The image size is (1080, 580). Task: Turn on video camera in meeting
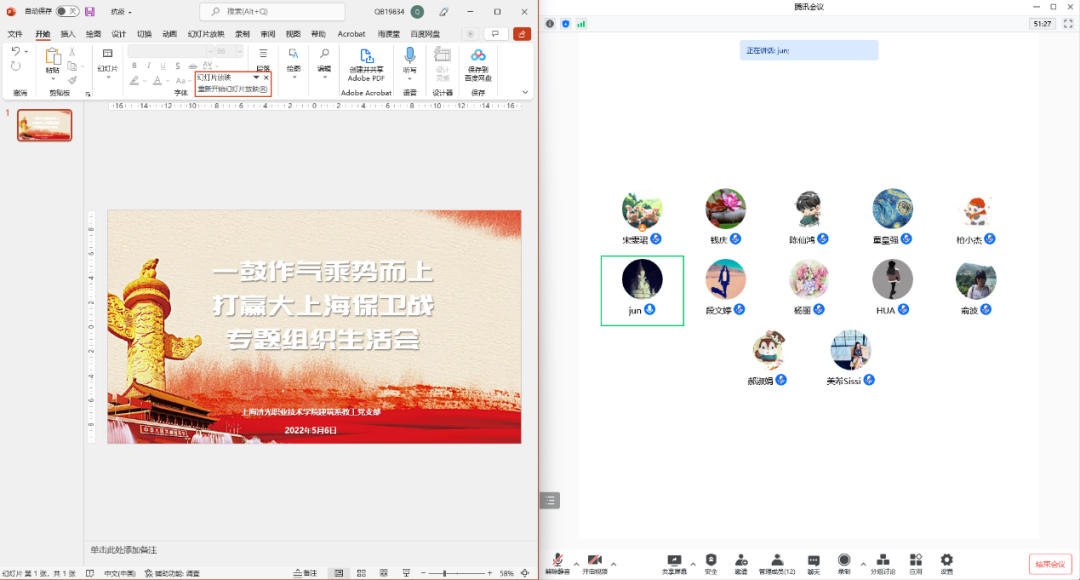pos(595,561)
